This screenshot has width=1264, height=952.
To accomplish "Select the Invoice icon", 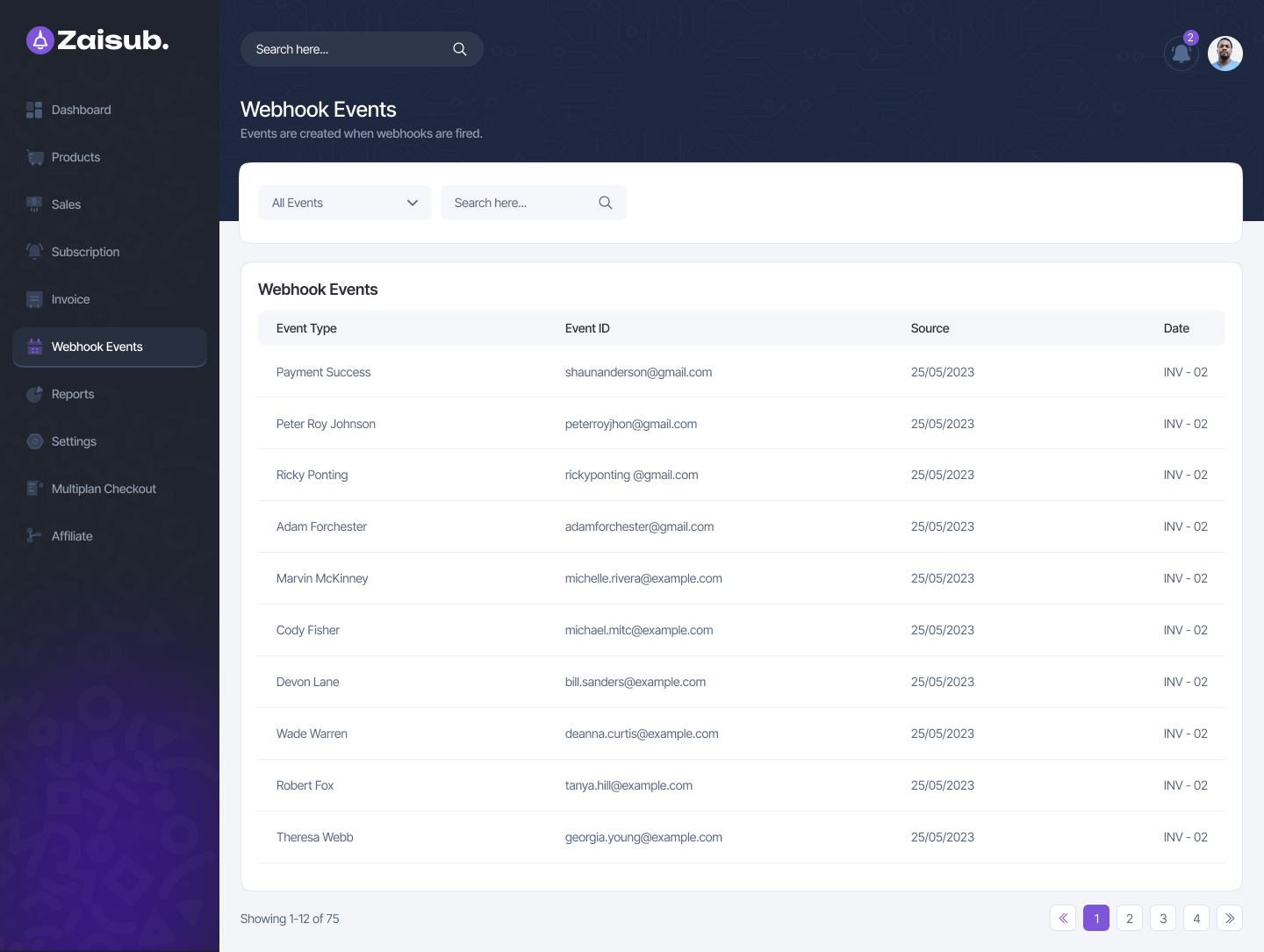I will point(35,299).
